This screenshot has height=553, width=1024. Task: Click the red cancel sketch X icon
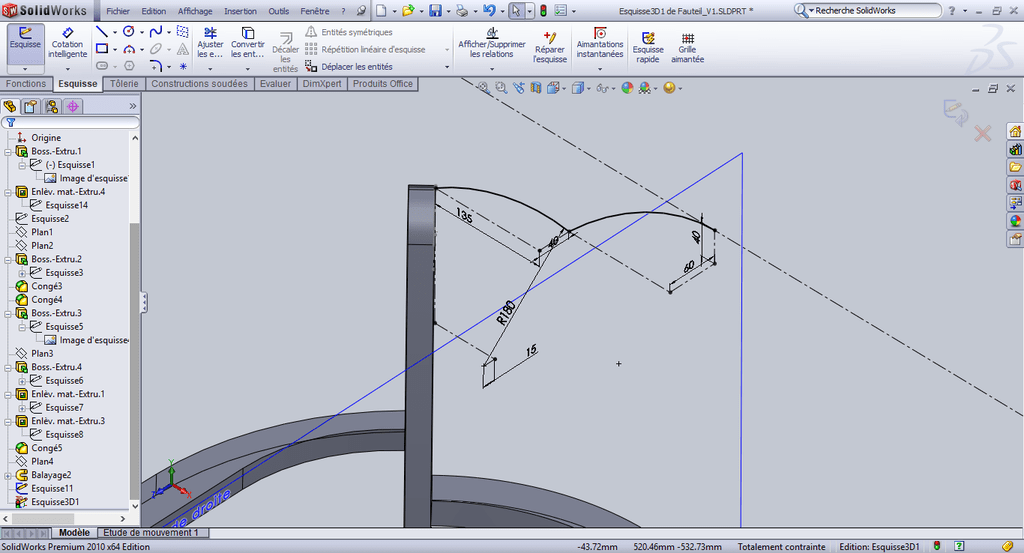coord(982,134)
